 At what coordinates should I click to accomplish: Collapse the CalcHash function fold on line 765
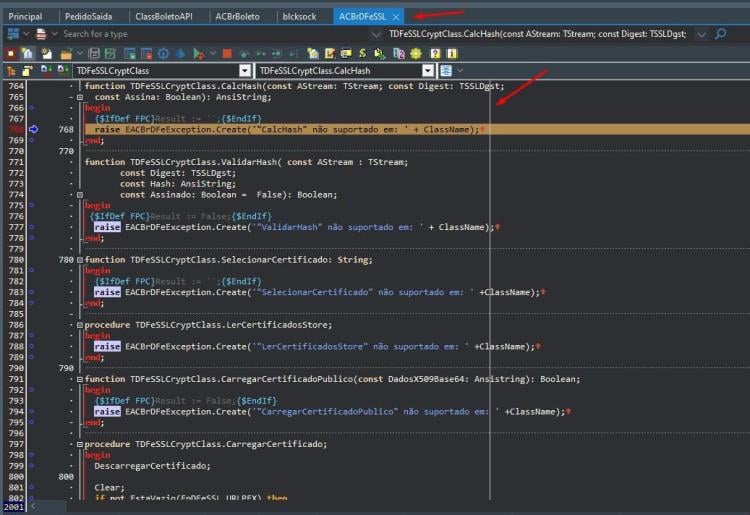click(x=80, y=97)
